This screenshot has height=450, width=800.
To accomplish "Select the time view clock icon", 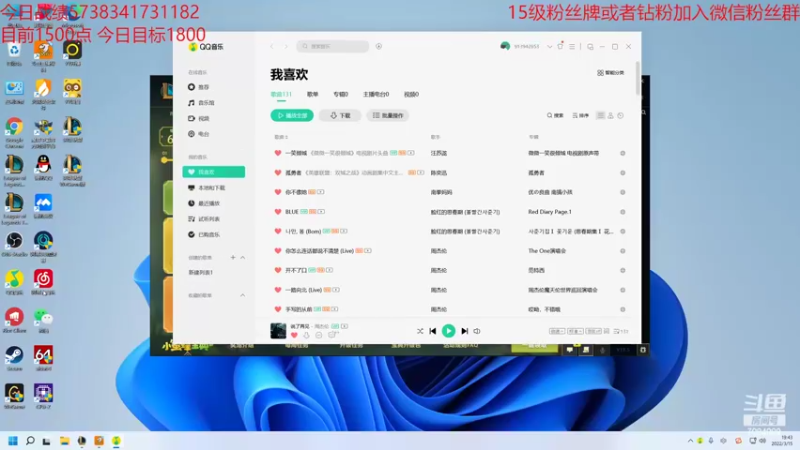I will (x=620, y=116).
